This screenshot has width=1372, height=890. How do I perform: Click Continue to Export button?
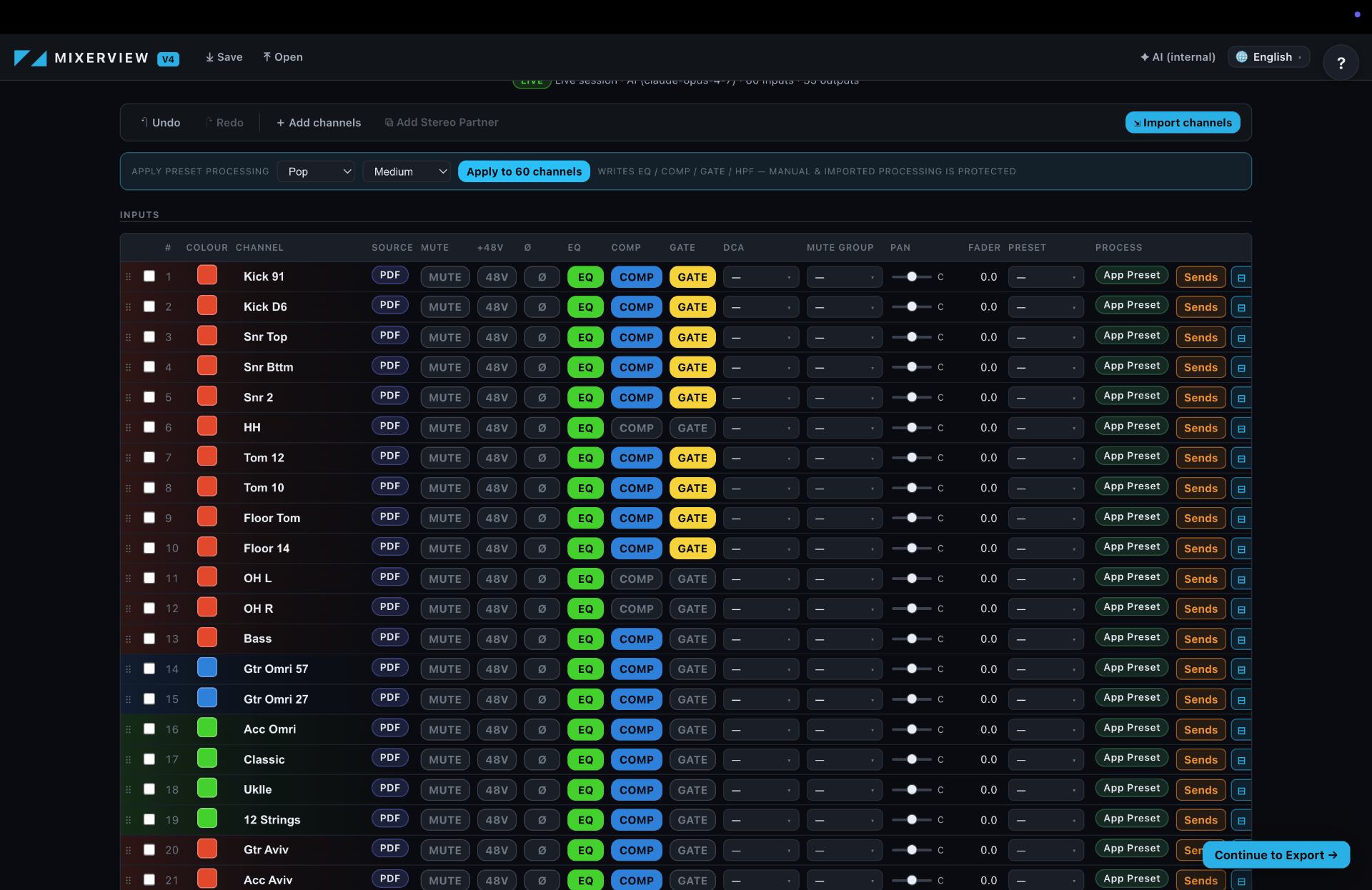point(1276,855)
